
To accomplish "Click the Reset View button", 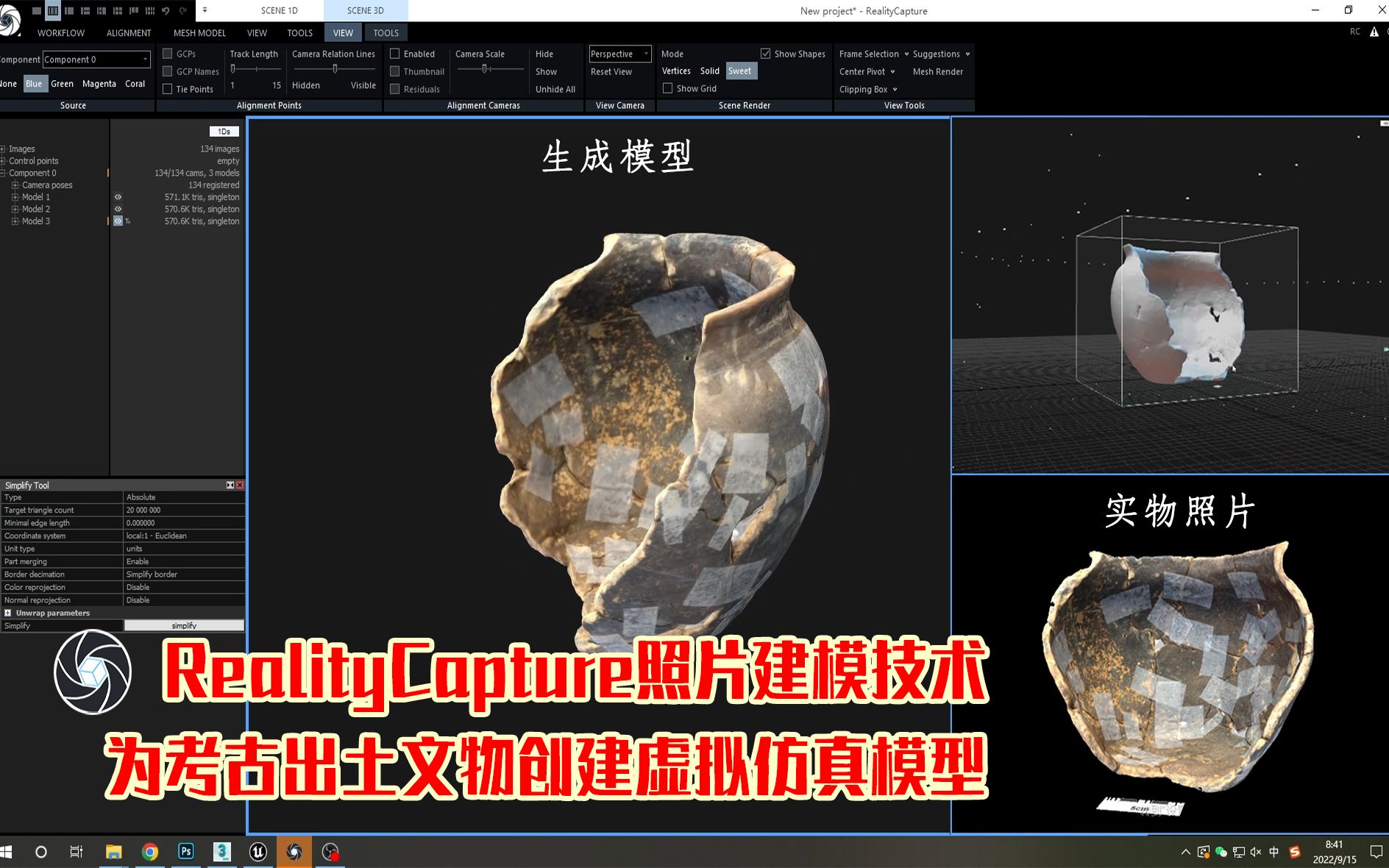I will (x=611, y=71).
